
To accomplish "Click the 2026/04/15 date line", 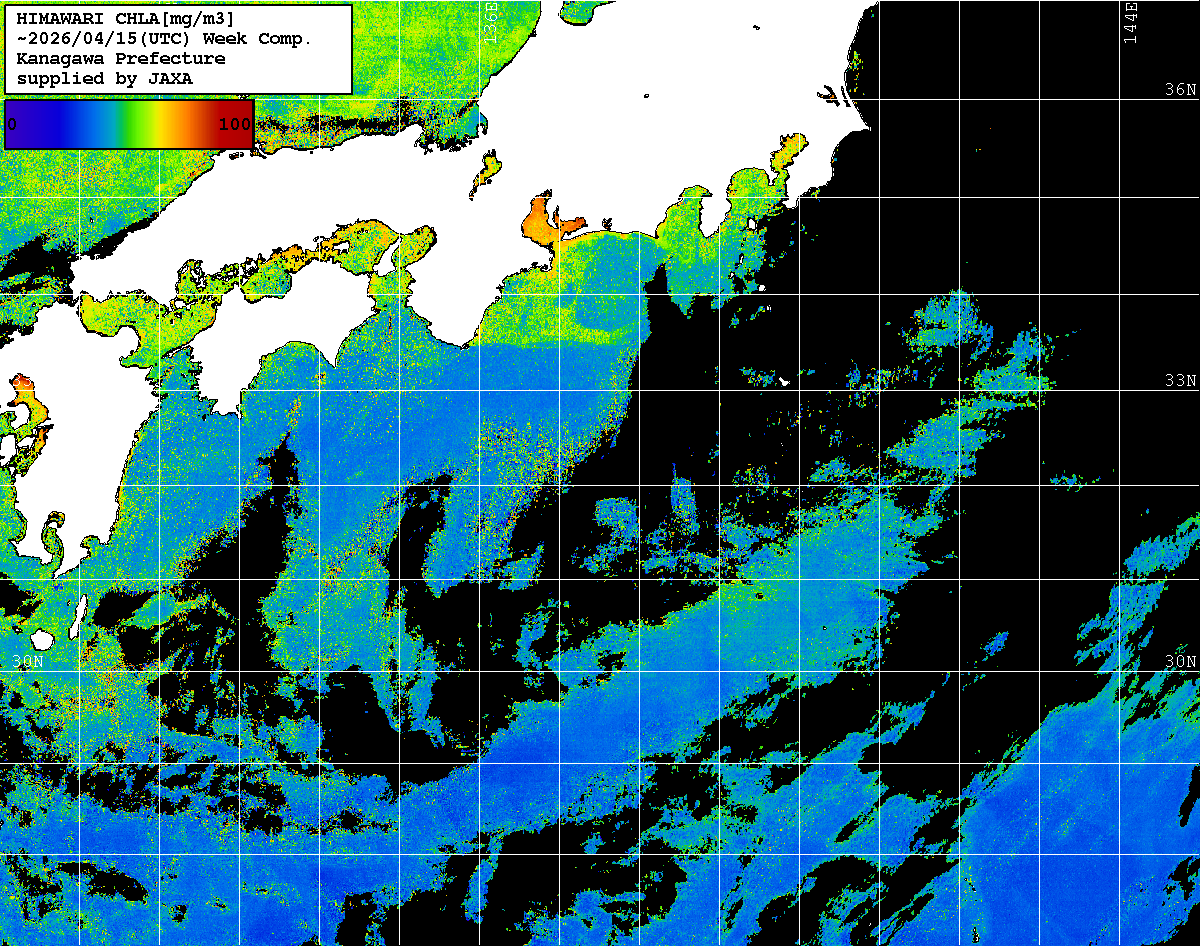I will click(165, 39).
